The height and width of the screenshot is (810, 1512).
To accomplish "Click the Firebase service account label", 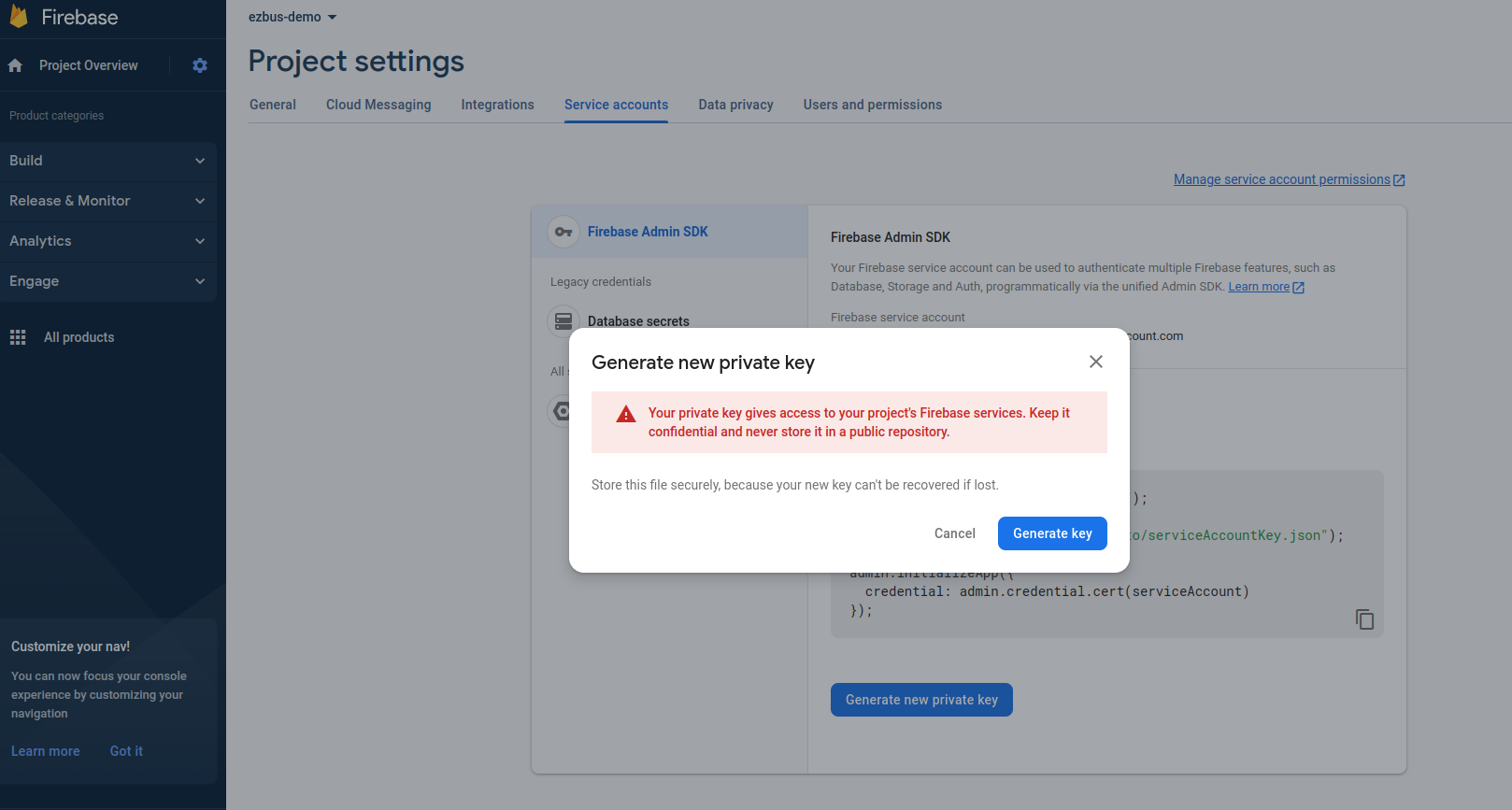I will 898,318.
